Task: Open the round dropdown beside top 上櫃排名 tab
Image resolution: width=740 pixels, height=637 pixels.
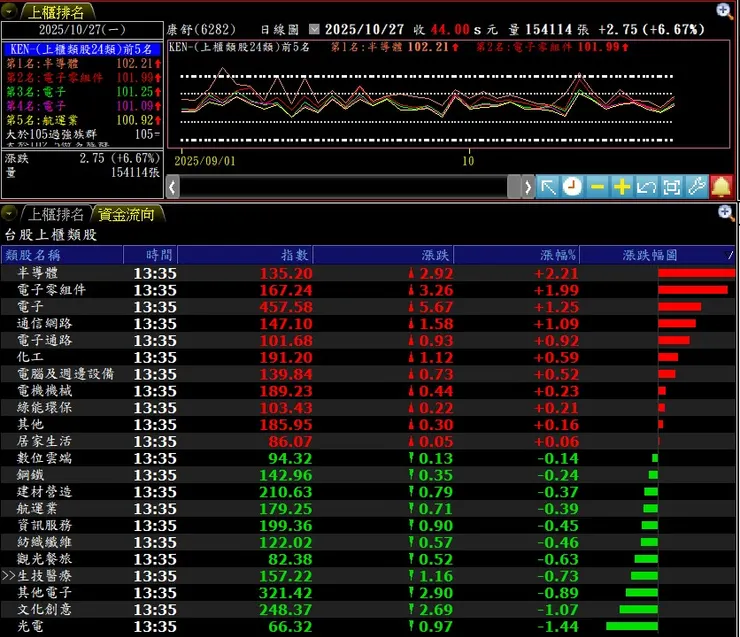Action: 9,10
